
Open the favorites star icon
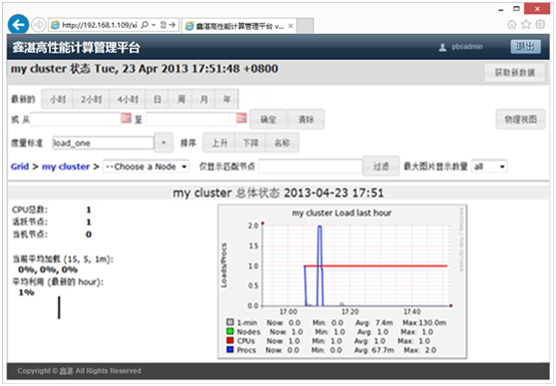pyautogui.click(x=526, y=24)
